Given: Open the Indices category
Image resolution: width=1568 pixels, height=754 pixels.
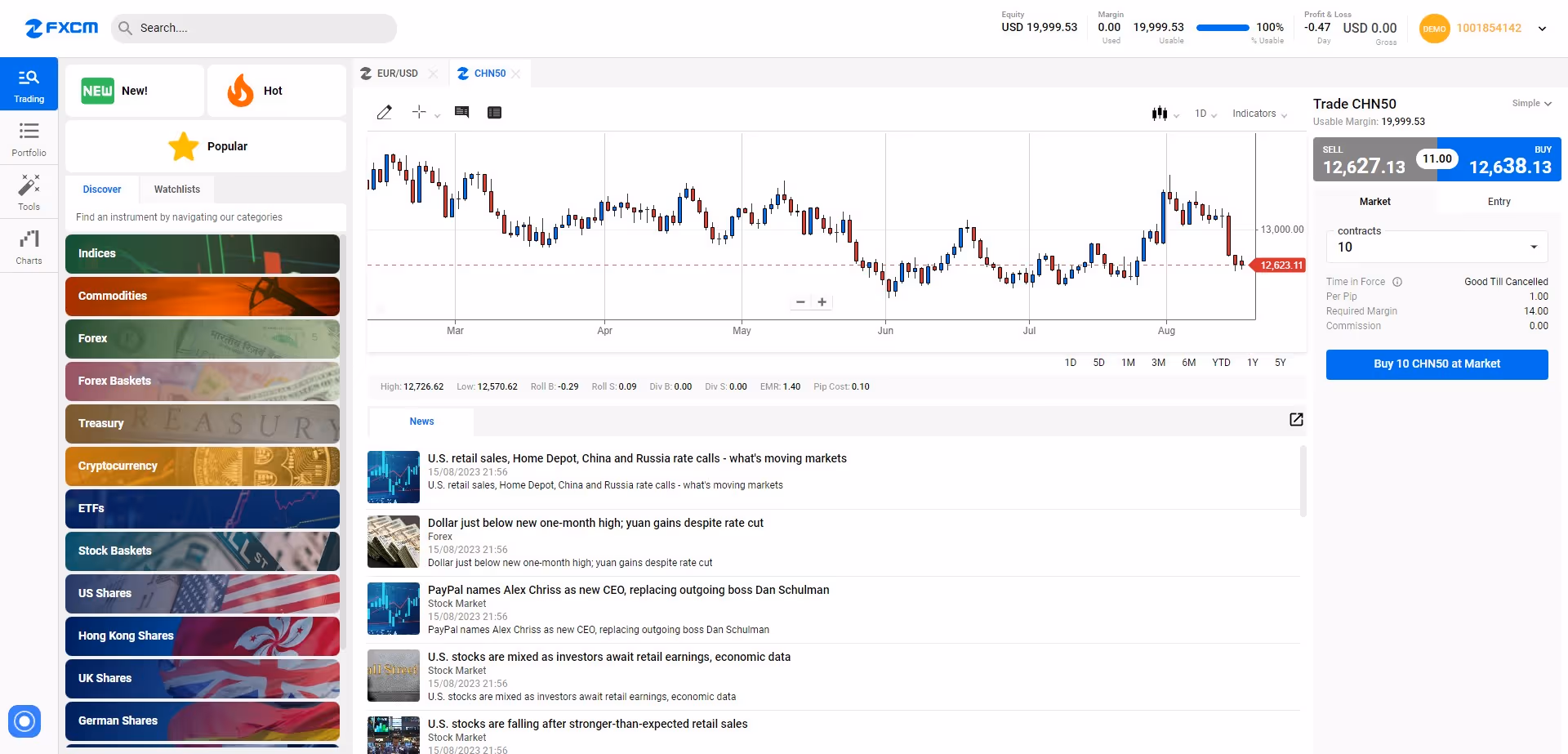Looking at the screenshot, I should tap(203, 254).
